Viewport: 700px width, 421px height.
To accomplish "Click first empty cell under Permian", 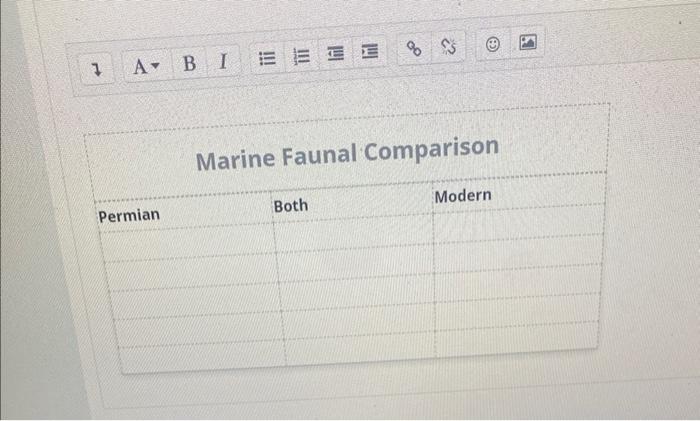I will click(x=188, y=243).
